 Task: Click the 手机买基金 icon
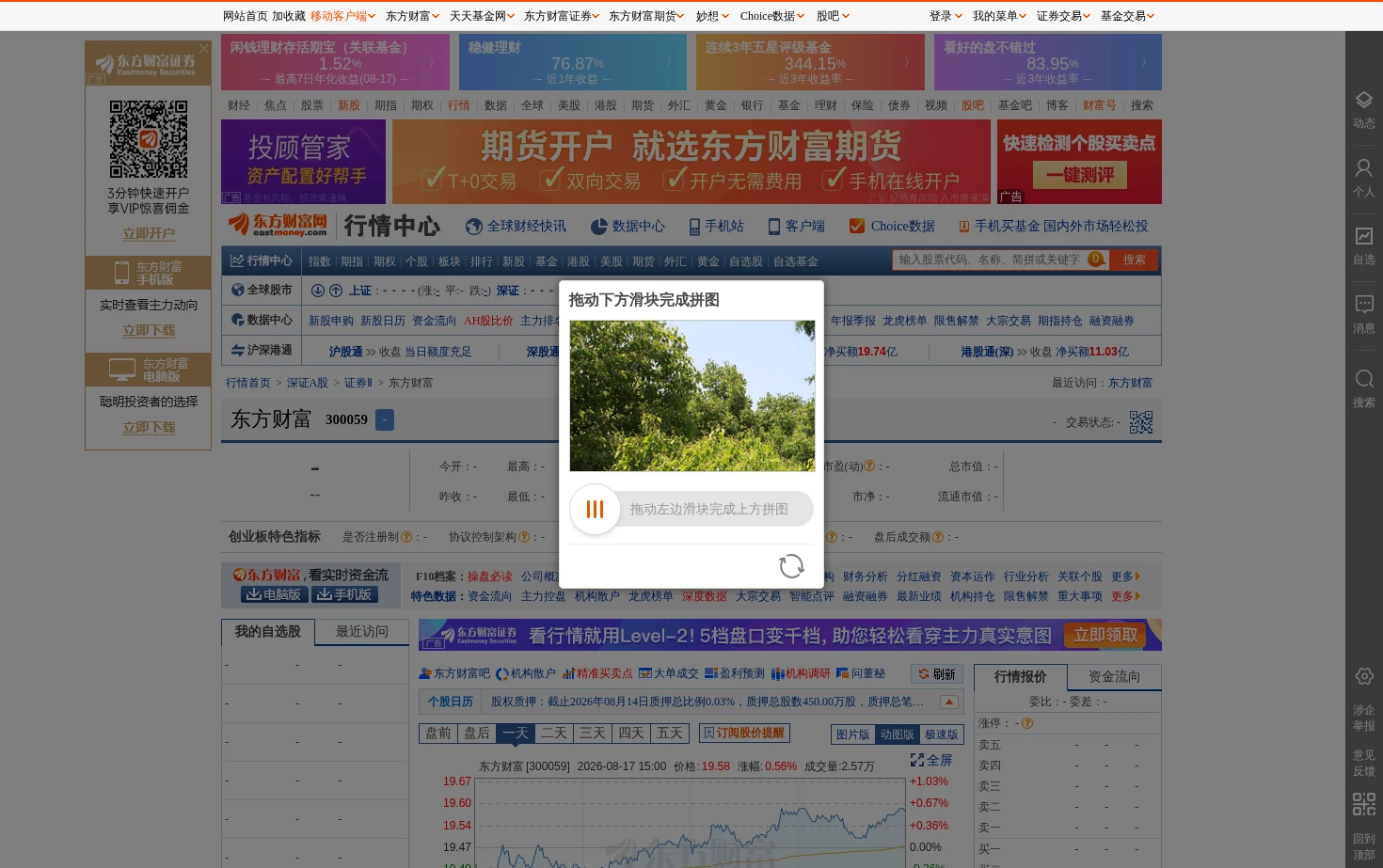coord(964,227)
